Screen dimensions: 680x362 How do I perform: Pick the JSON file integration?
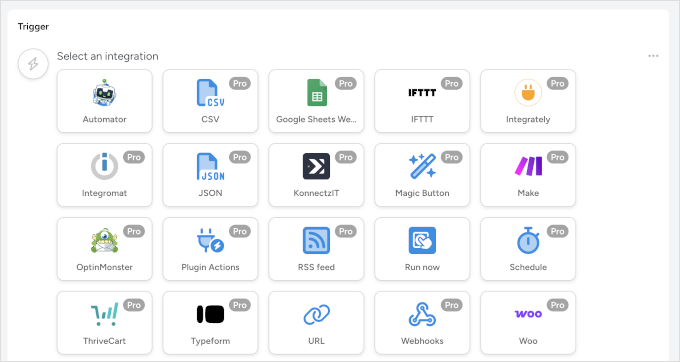click(x=210, y=175)
